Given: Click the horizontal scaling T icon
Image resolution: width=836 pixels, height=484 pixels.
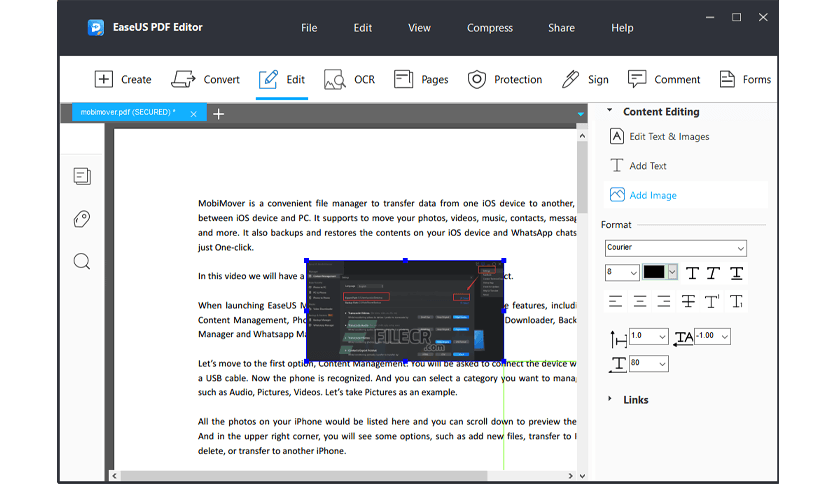Looking at the screenshot, I should pyautogui.click(x=618, y=365).
